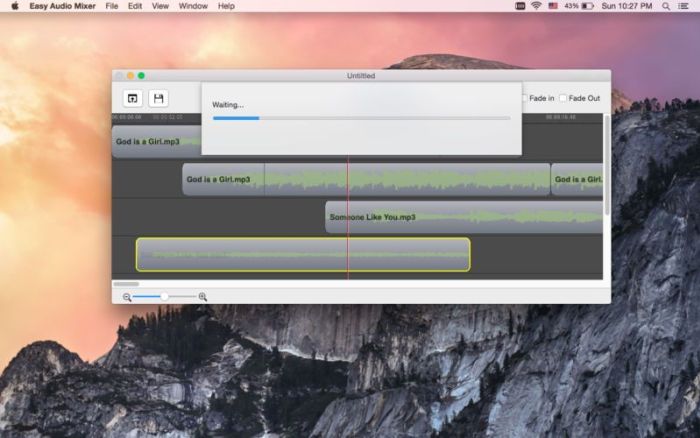Image resolution: width=700 pixels, height=438 pixels.
Task: Click the 43% battery percentage text
Action: 571,6
